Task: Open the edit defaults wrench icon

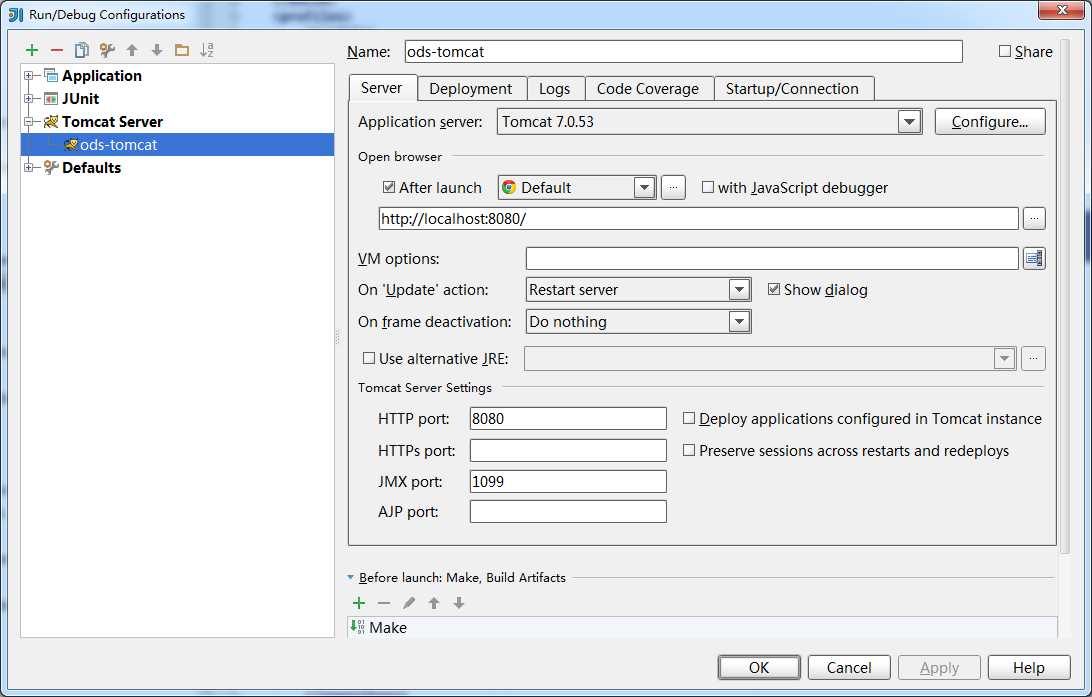Action: click(107, 50)
